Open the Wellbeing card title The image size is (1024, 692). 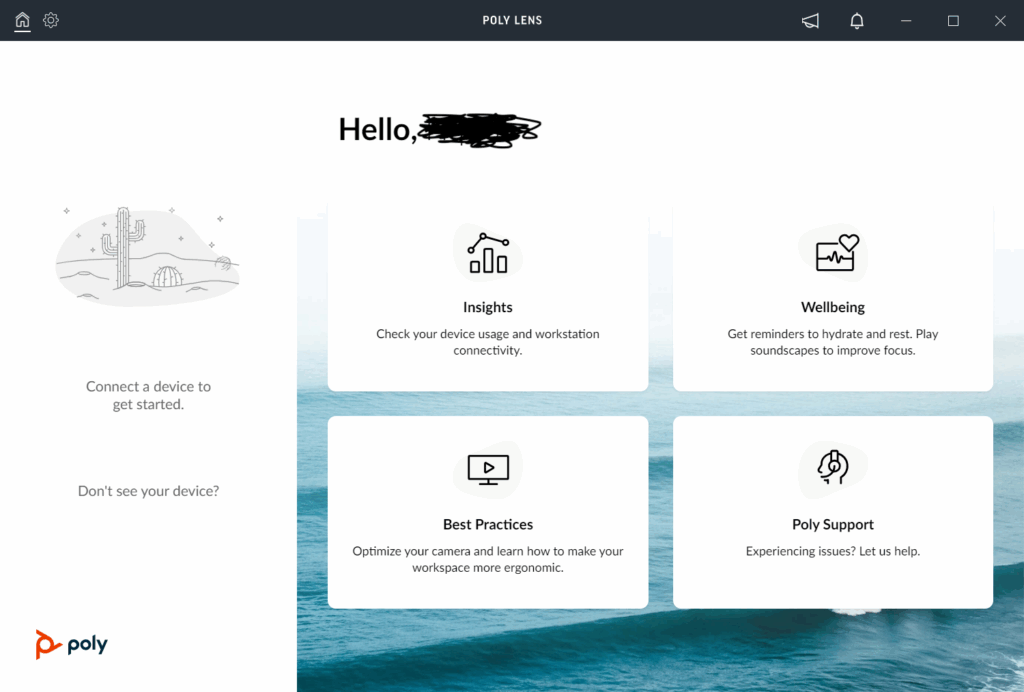point(833,307)
